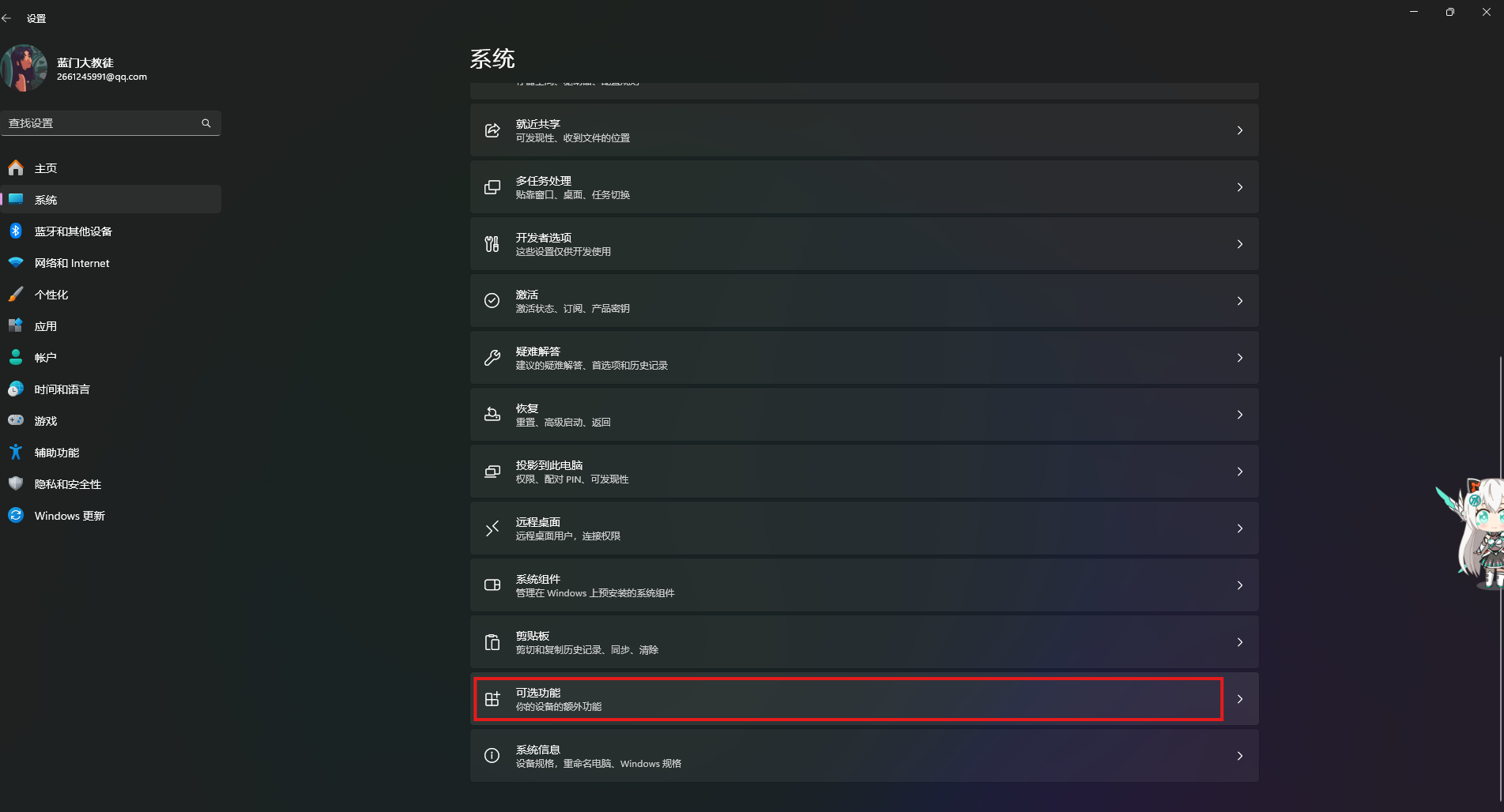The width and height of the screenshot is (1504, 812).
Task: Open Project to this PC (投影到此电脑)
Action: (863, 472)
